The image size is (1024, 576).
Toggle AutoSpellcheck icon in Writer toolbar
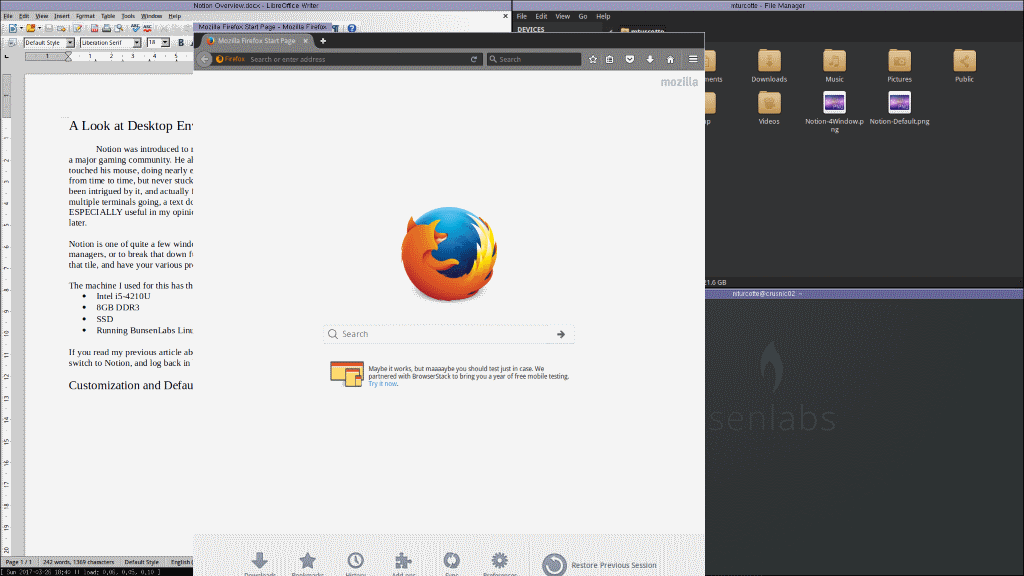[148, 28]
